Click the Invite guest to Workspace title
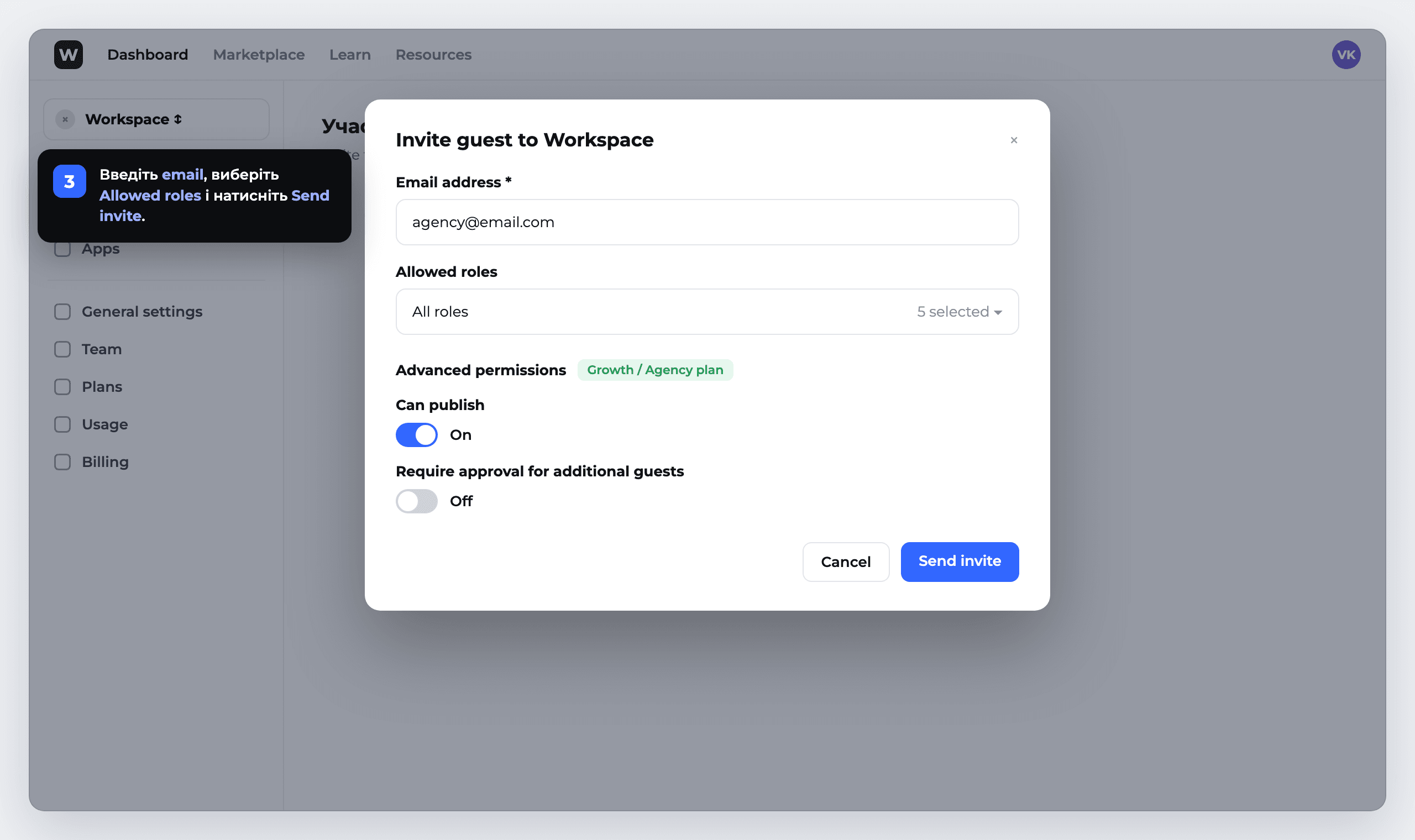This screenshot has height=840, width=1415. pos(525,140)
